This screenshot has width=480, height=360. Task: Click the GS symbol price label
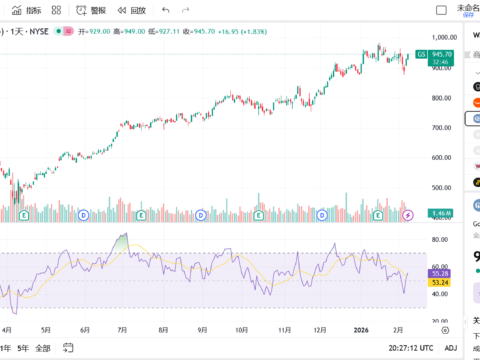[421, 54]
